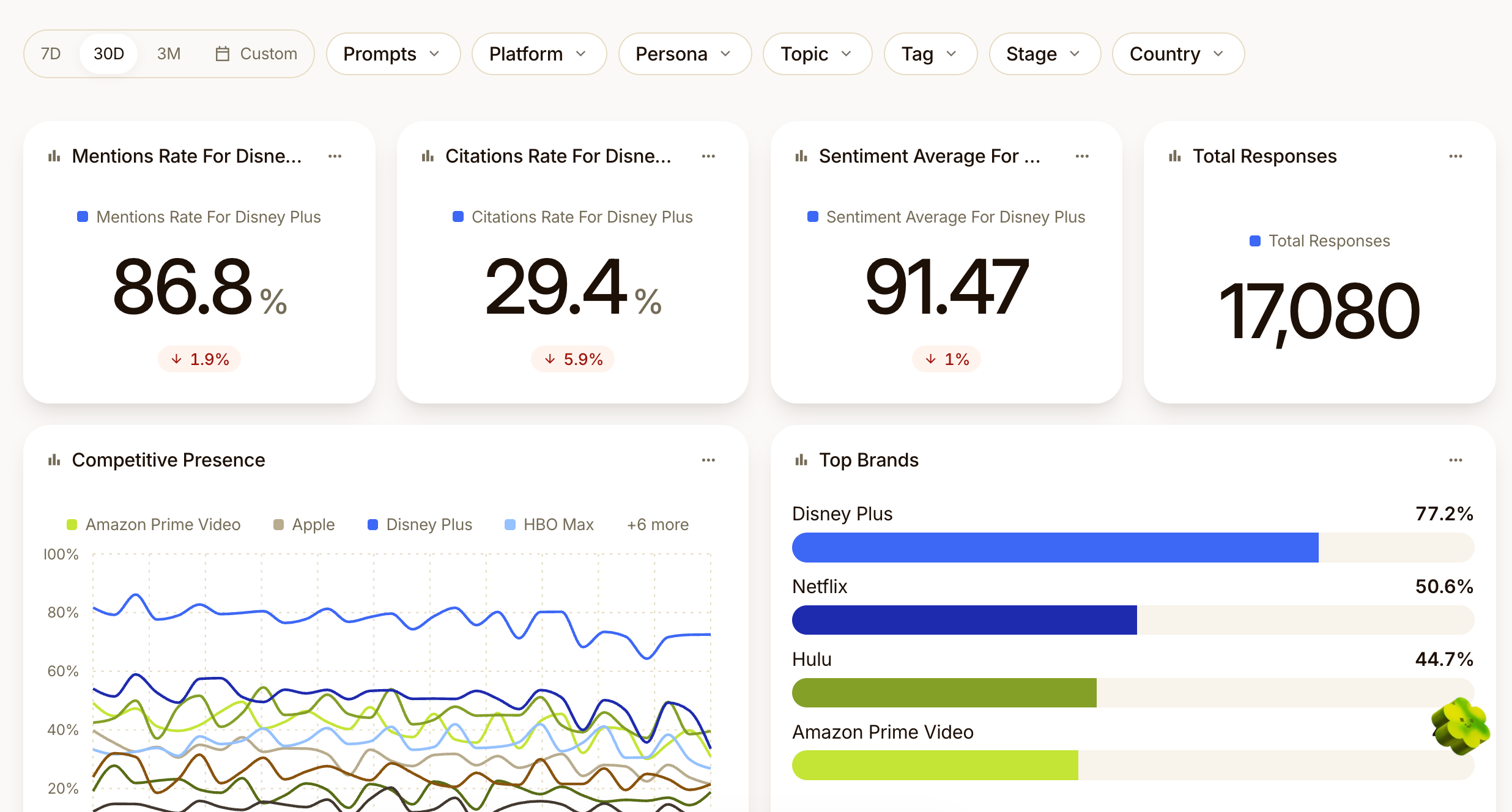Open the Competitive Presence card options menu
This screenshot has width=1512, height=812.
click(708, 460)
